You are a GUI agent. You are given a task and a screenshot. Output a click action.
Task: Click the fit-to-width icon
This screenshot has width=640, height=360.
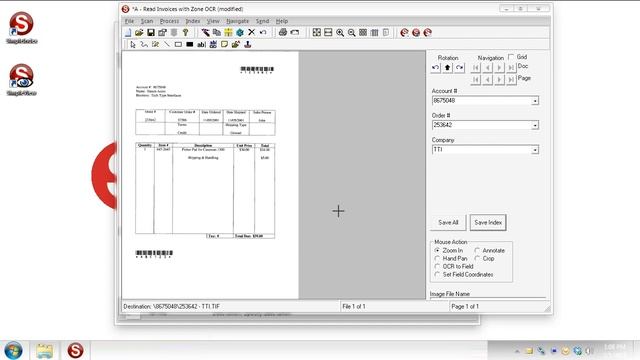[x=328, y=33]
